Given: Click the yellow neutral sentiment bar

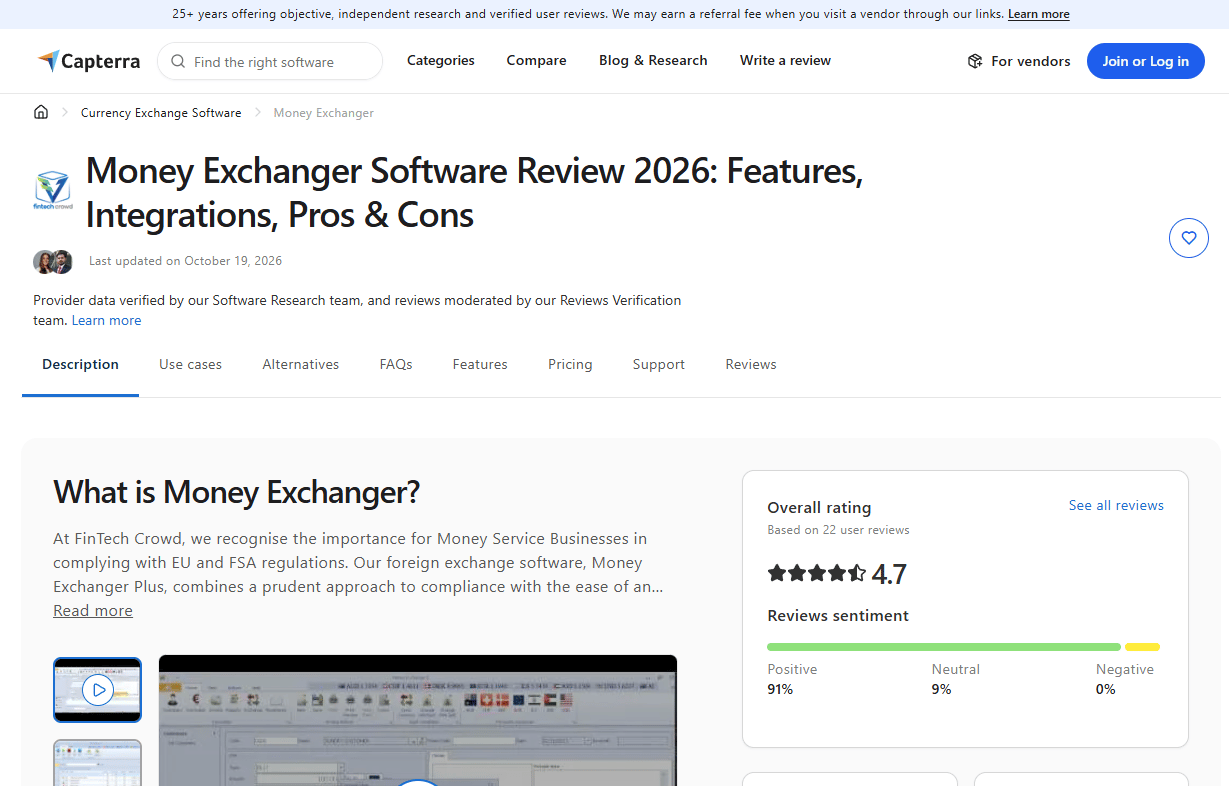Looking at the screenshot, I should click(1142, 647).
